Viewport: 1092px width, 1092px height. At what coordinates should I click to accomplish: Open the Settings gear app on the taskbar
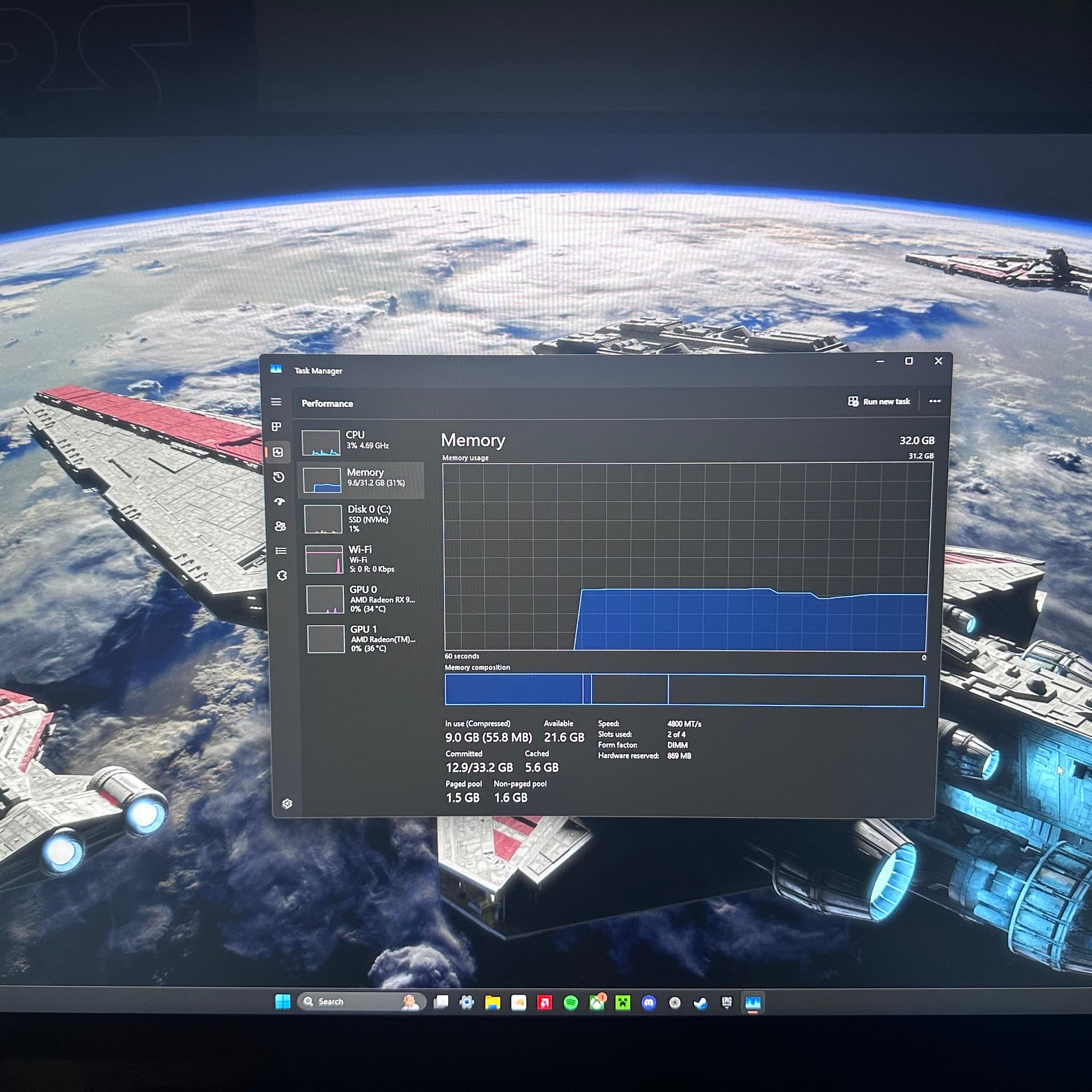point(467,1003)
